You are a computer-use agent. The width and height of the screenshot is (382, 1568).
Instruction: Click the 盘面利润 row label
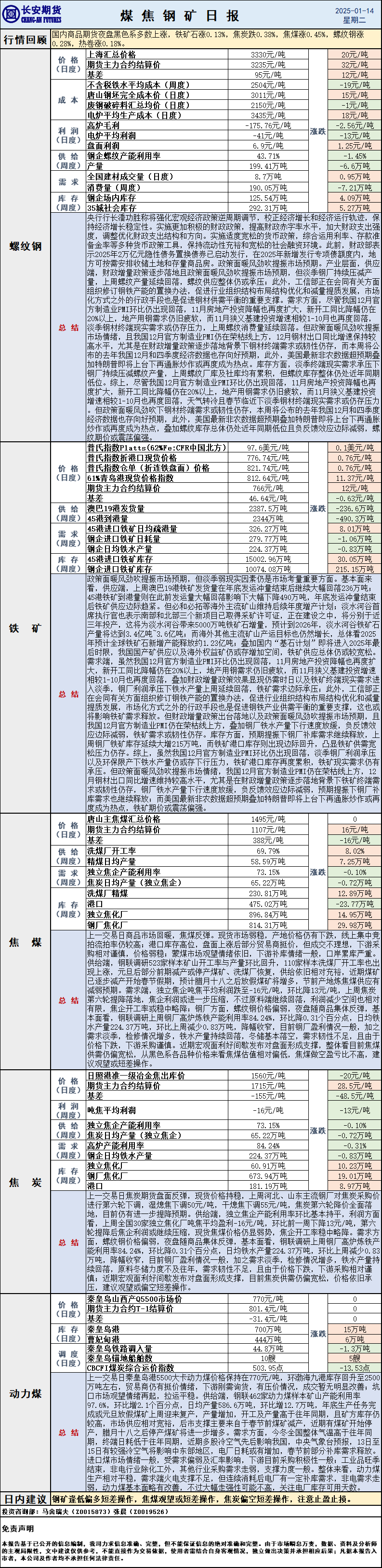click(103, 146)
